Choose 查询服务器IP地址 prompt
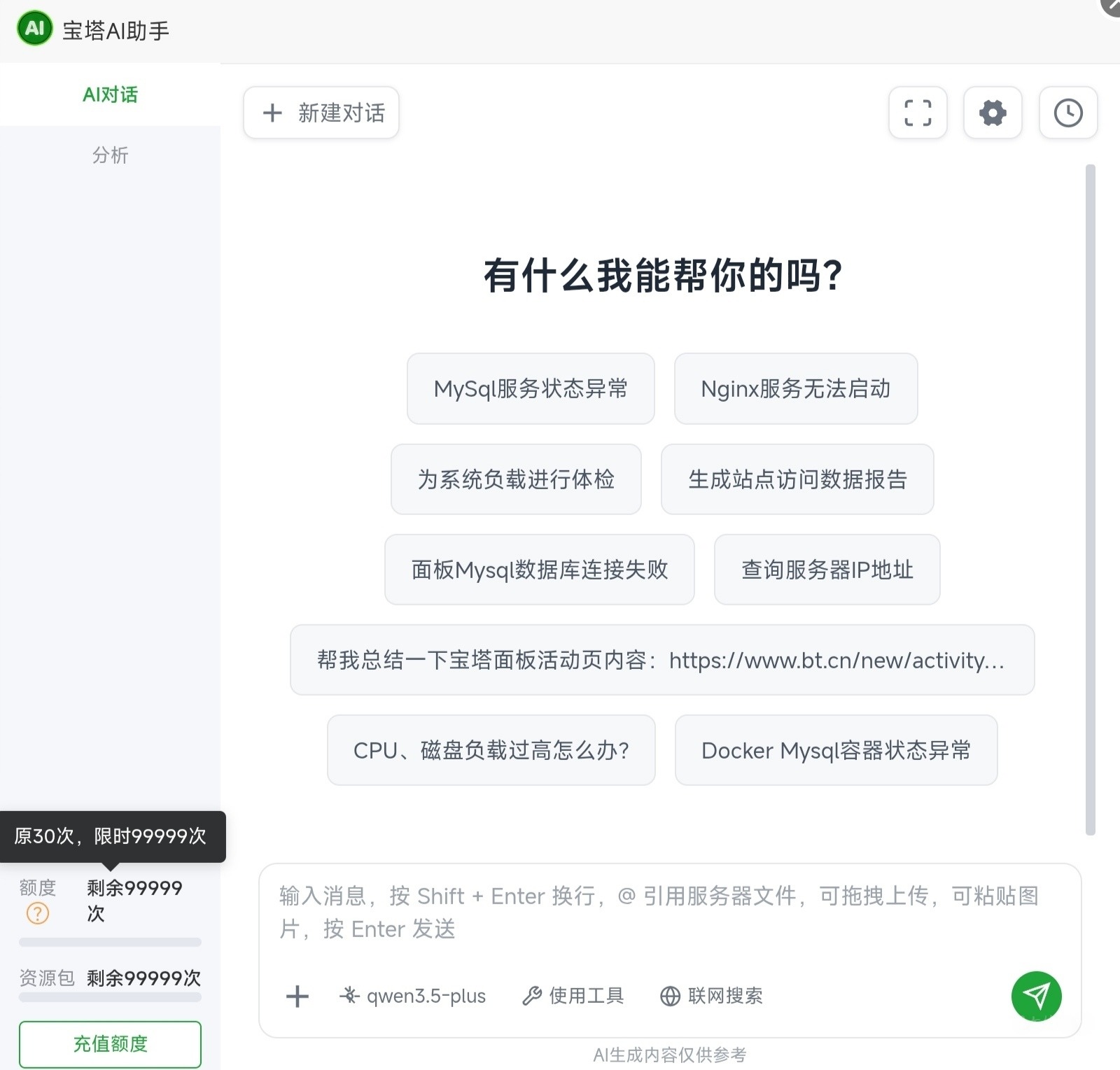Viewport: 1120px width, 1070px height. click(827, 570)
